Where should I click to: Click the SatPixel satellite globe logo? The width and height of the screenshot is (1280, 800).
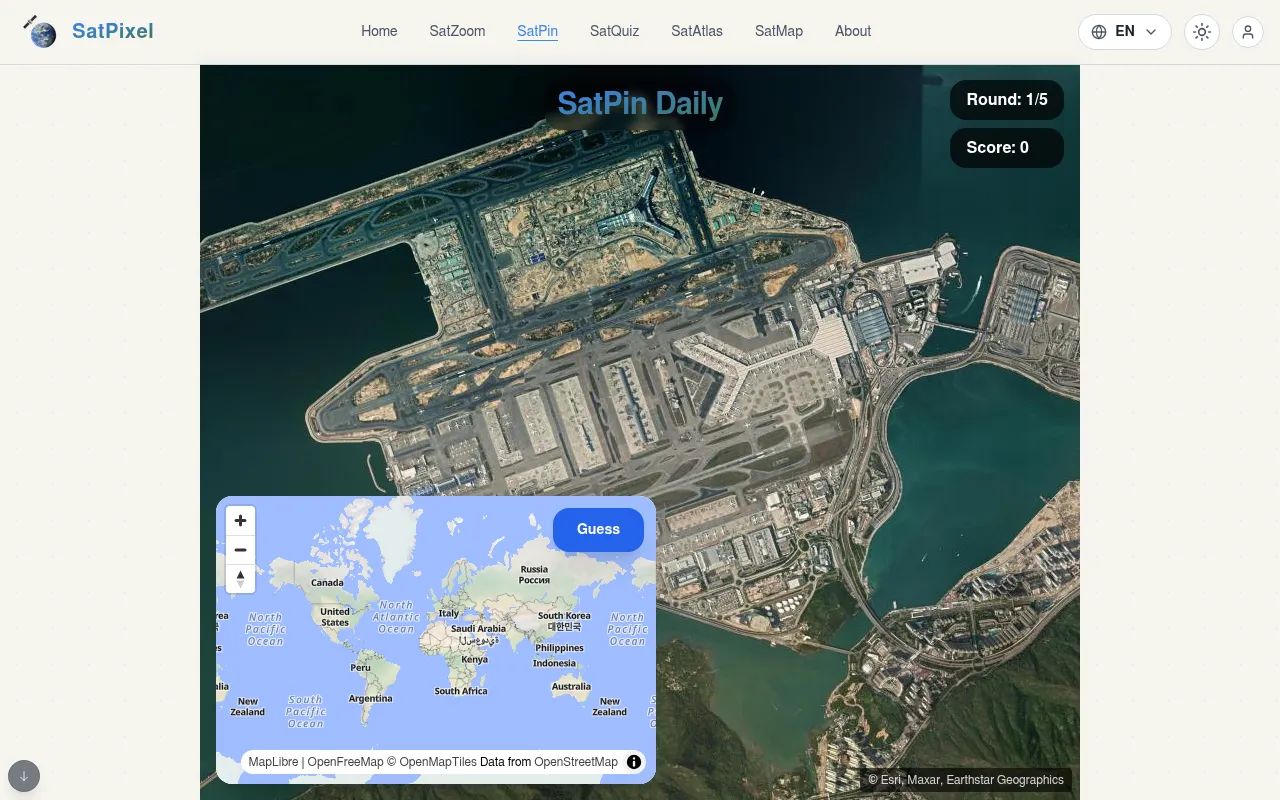click(40, 32)
